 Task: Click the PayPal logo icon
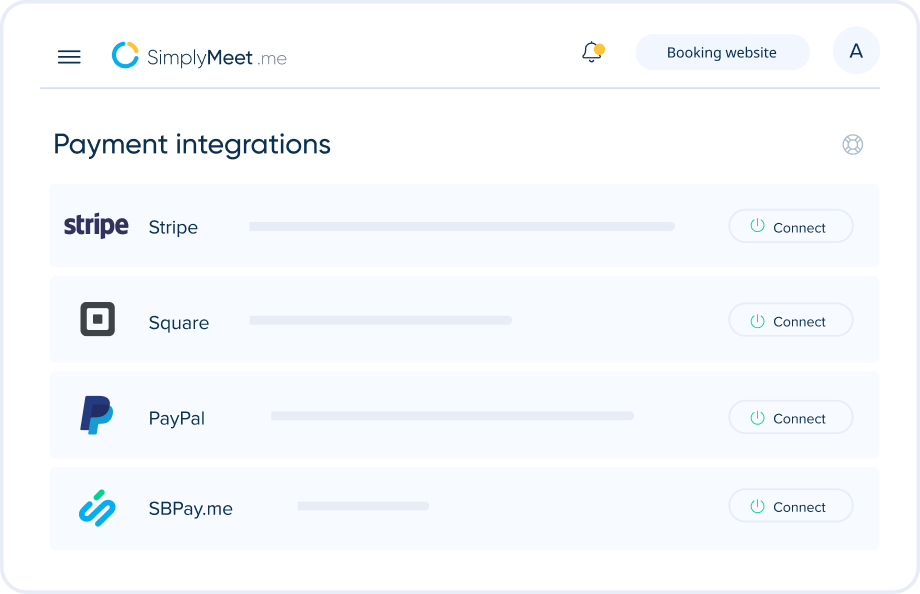coord(96,415)
